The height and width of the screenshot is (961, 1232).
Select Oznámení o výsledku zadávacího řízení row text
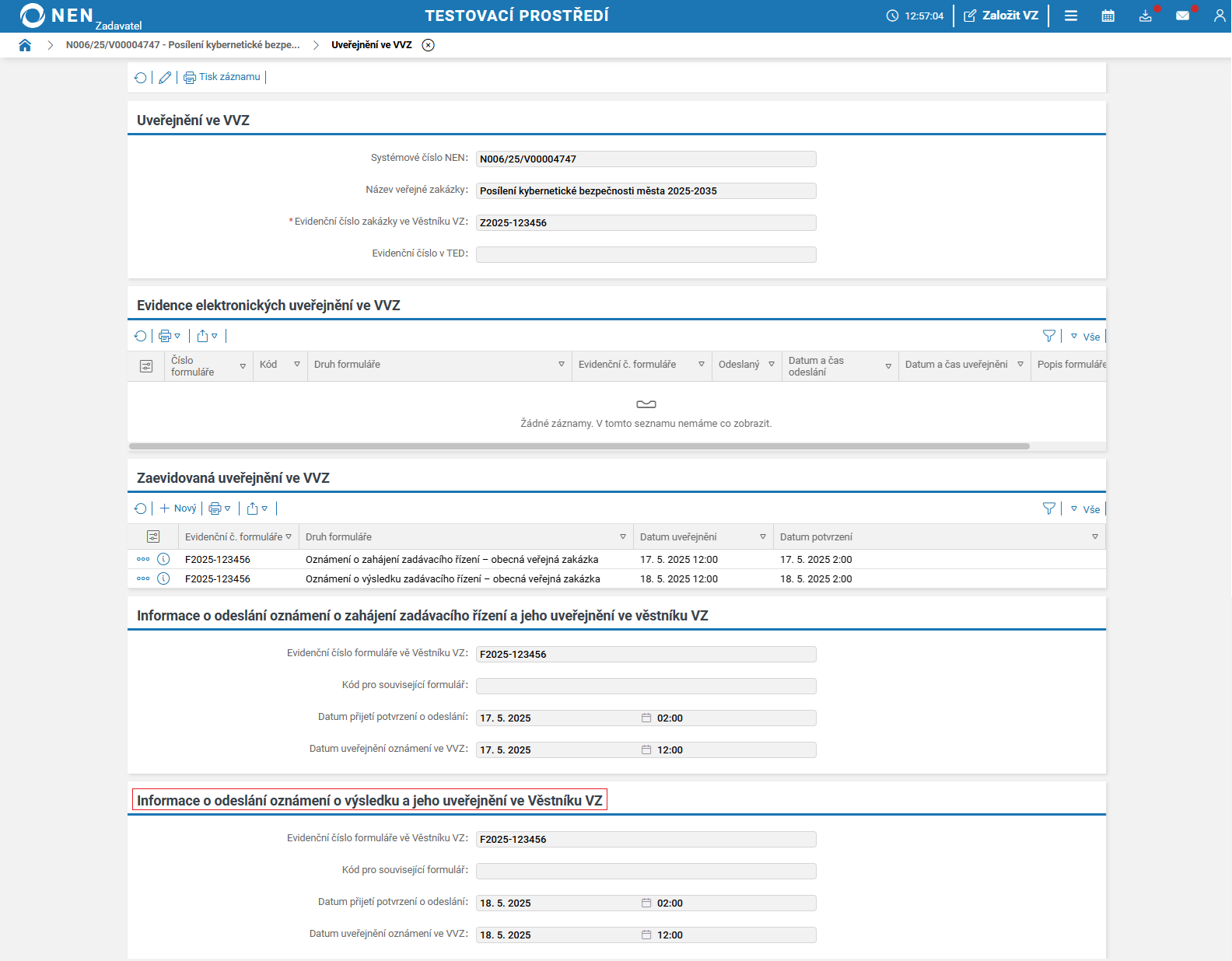click(x=453, y=579)
